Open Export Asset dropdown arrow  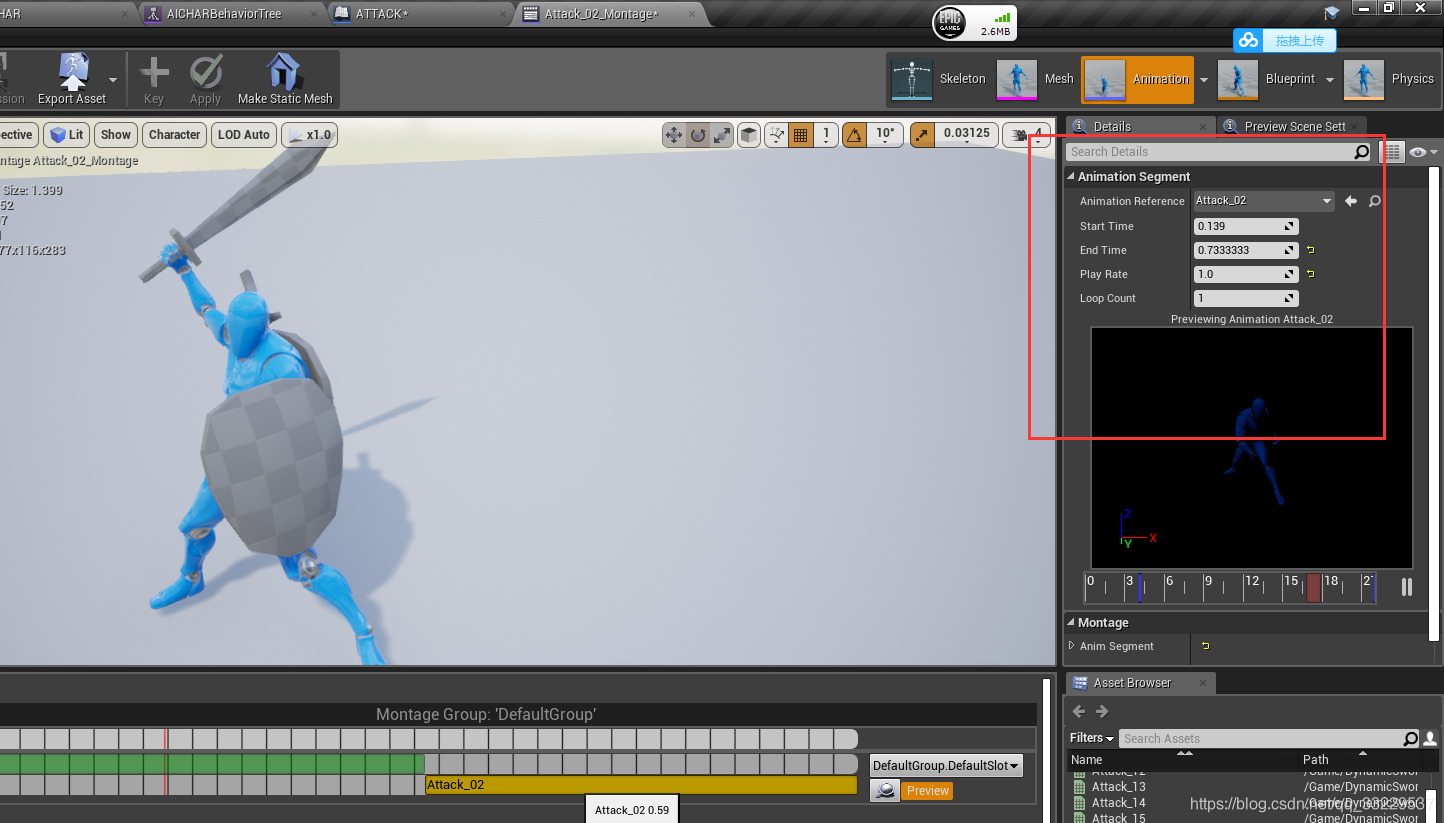pos(113,80)
